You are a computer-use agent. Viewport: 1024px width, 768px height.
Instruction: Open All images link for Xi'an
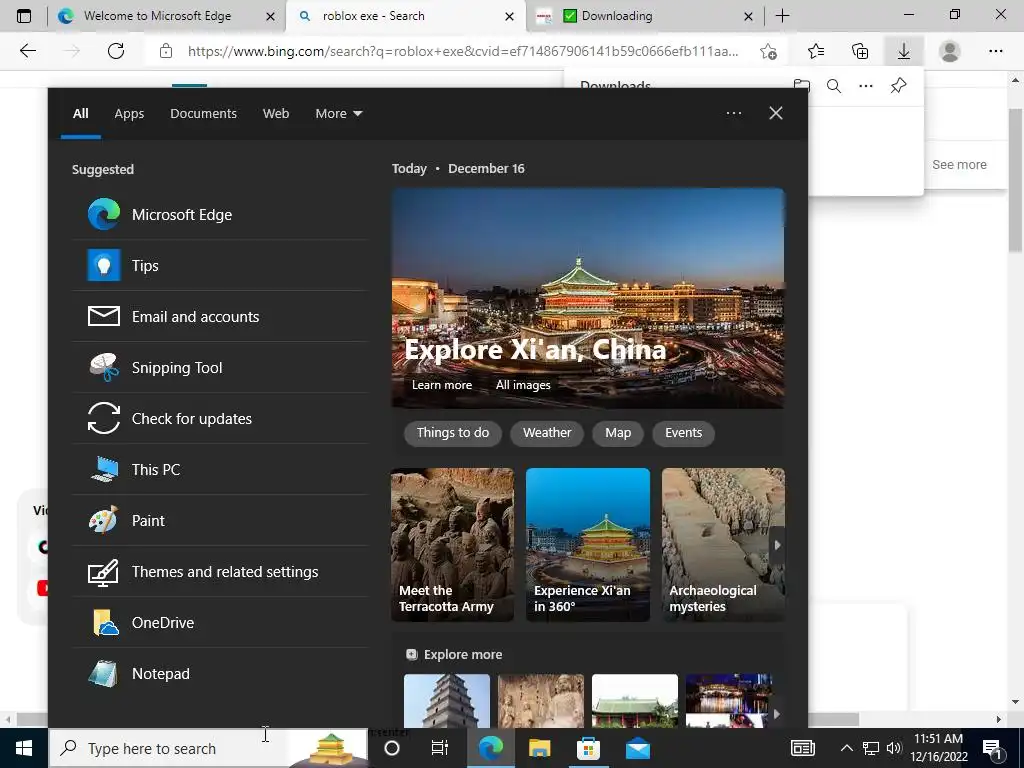523,385
